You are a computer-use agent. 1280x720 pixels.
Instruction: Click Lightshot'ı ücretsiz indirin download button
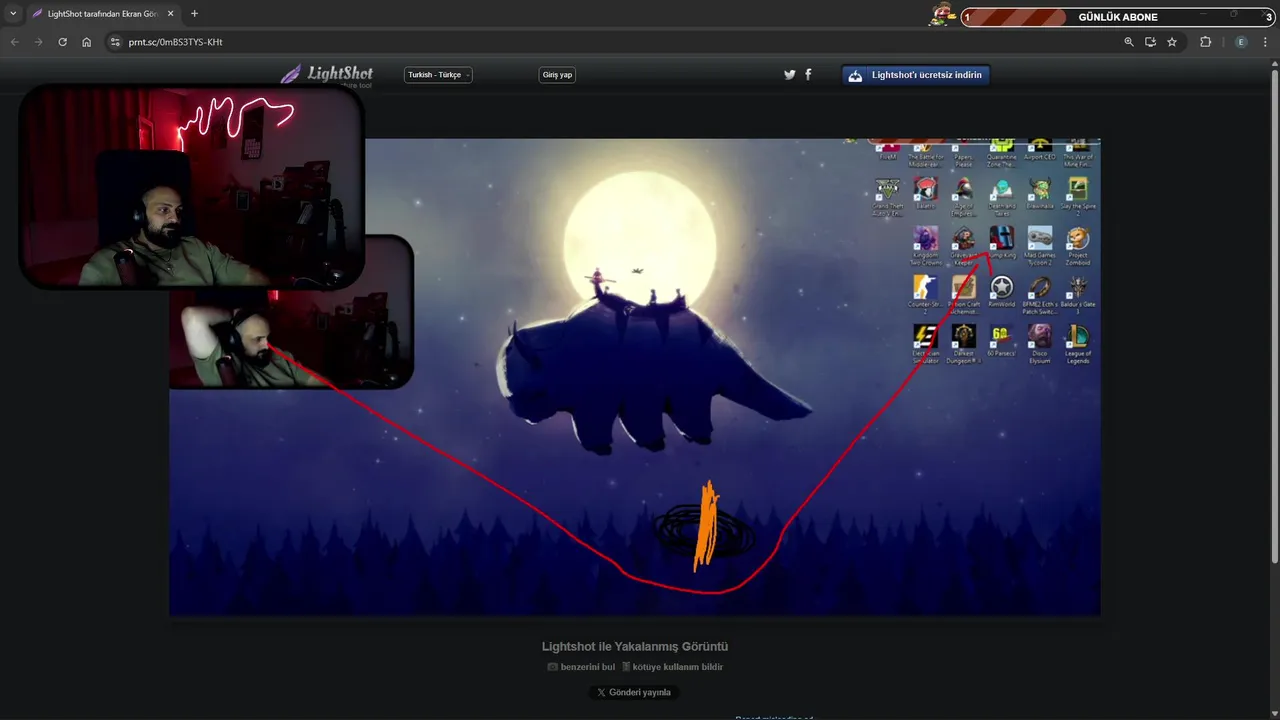click(x=916, y=75)
